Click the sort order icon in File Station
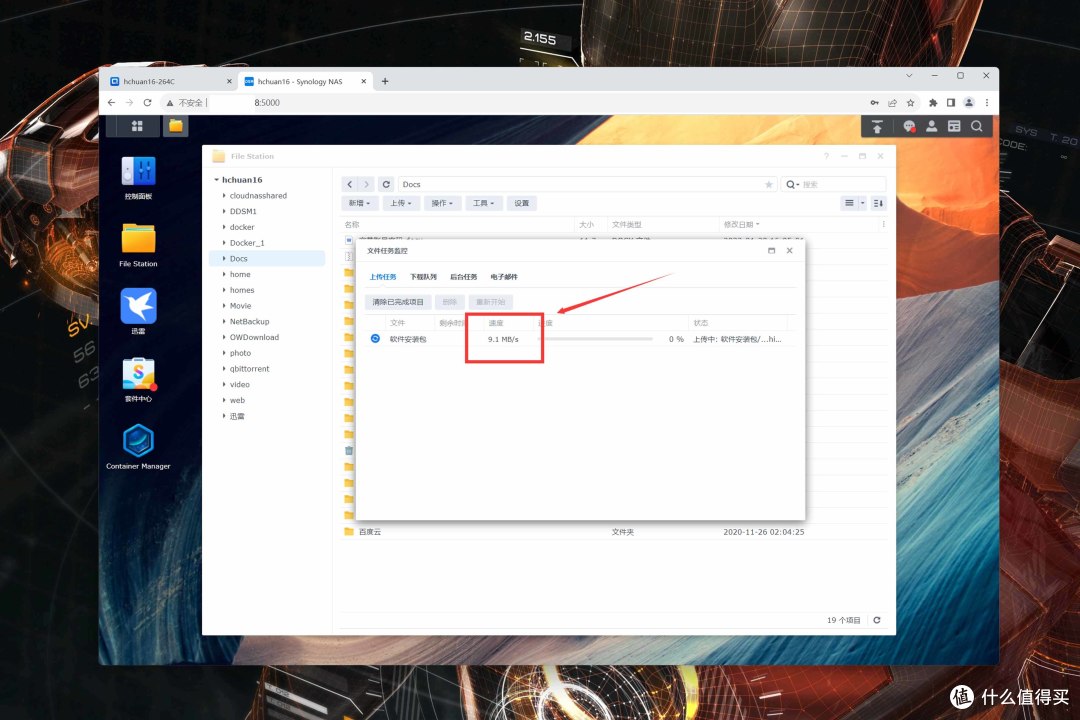 tap(878, 203)
